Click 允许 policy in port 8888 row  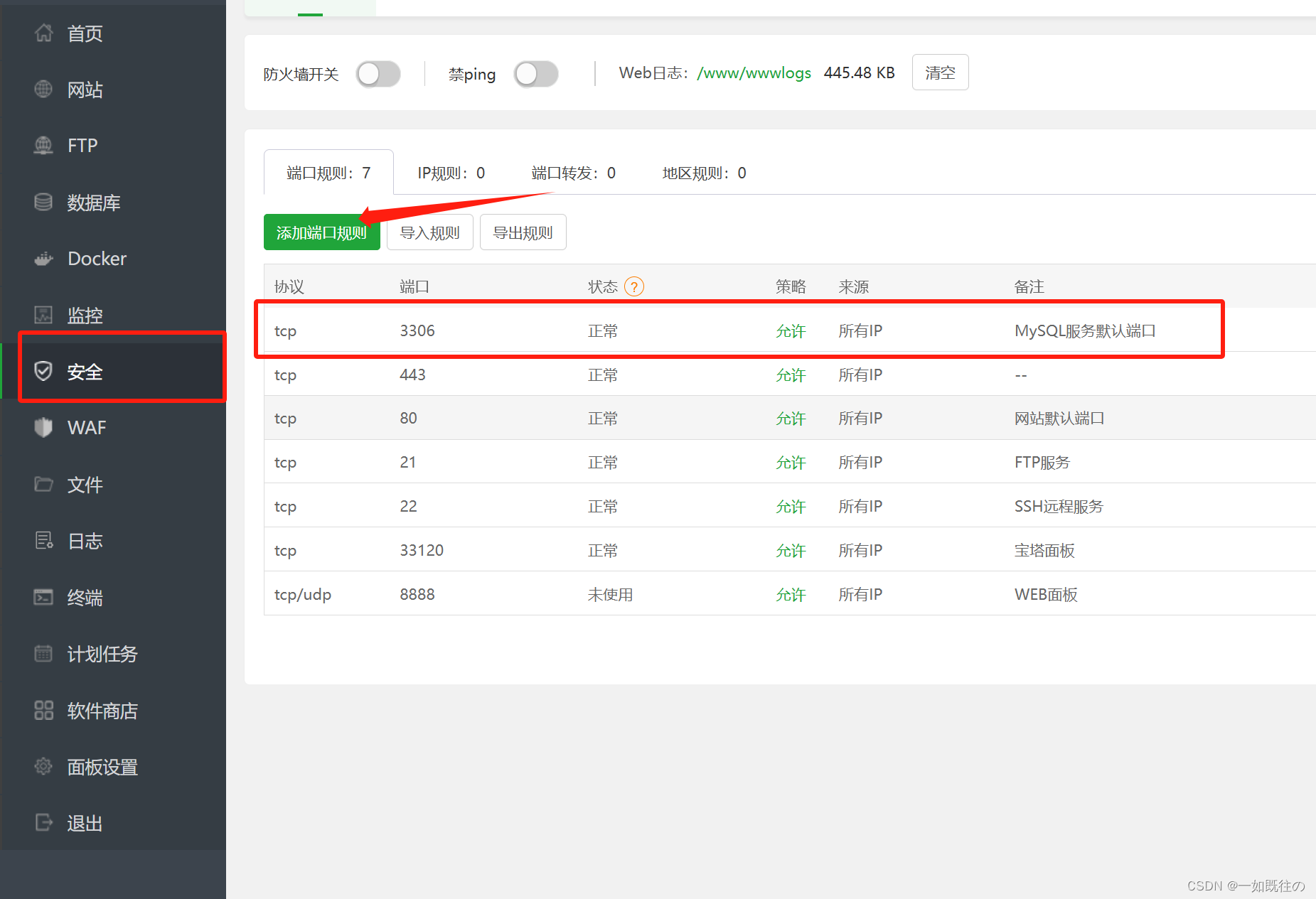791,594
